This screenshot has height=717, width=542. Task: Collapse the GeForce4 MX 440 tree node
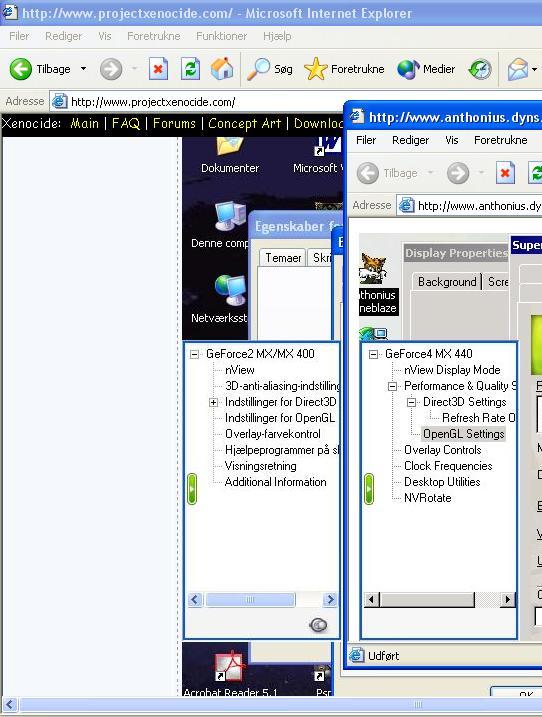374,354
